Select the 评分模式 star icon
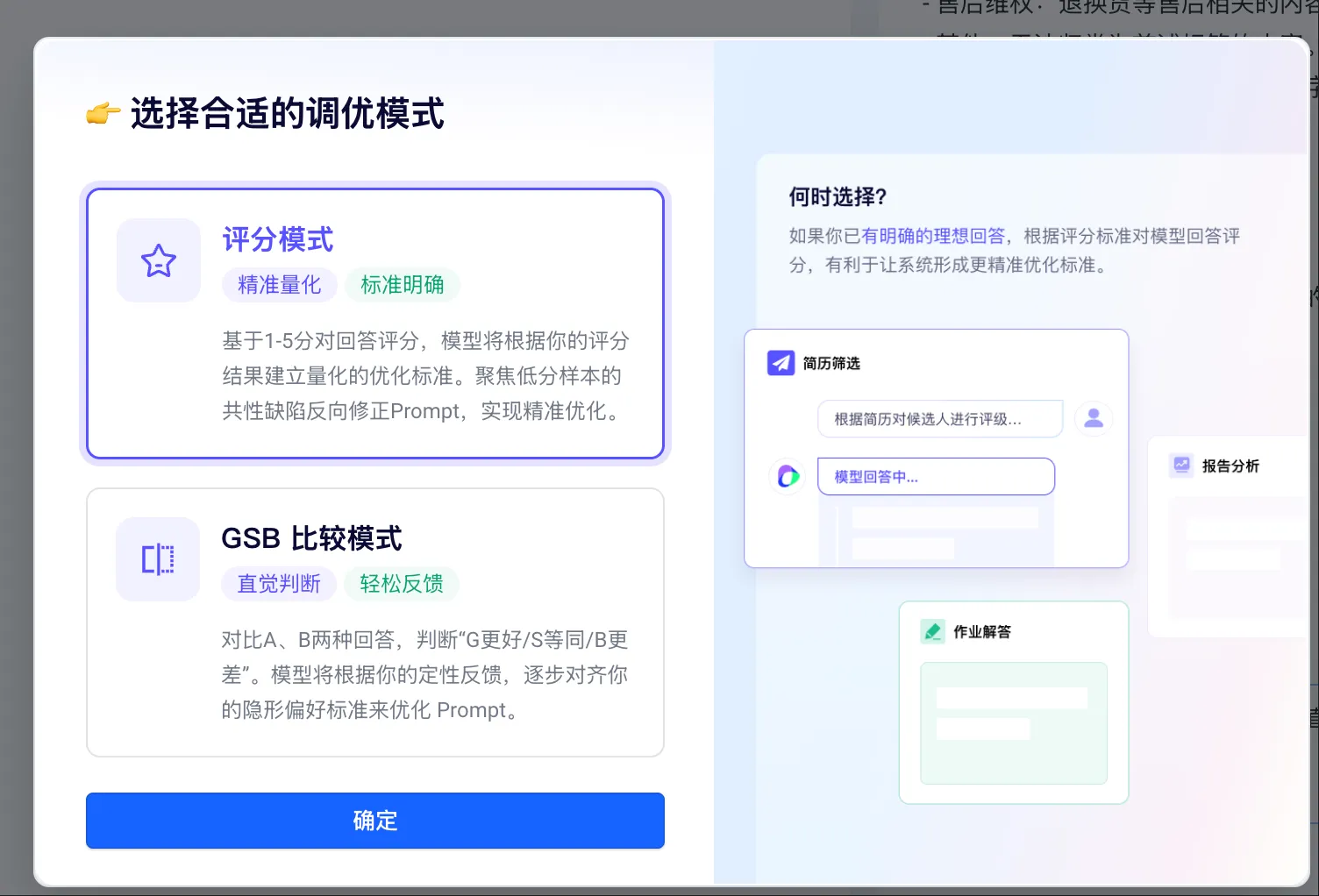Screen dimensions: 1319x896 click(159, 260)
